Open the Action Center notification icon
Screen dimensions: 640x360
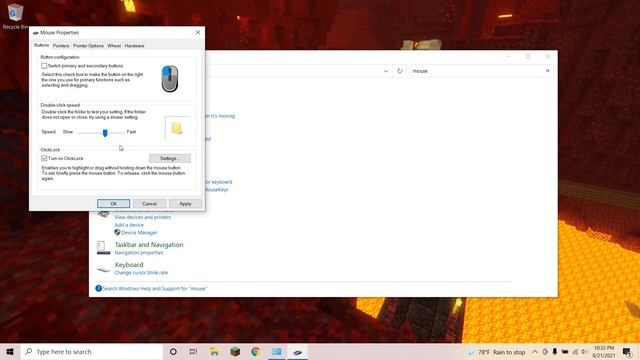627,351
